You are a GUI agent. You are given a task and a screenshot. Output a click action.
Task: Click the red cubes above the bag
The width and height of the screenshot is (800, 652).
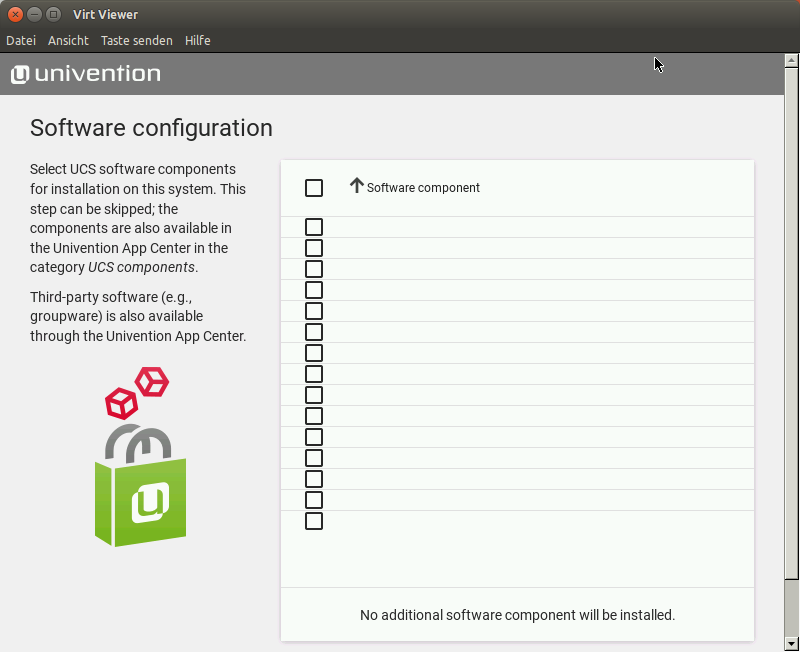tap(137, 392)
